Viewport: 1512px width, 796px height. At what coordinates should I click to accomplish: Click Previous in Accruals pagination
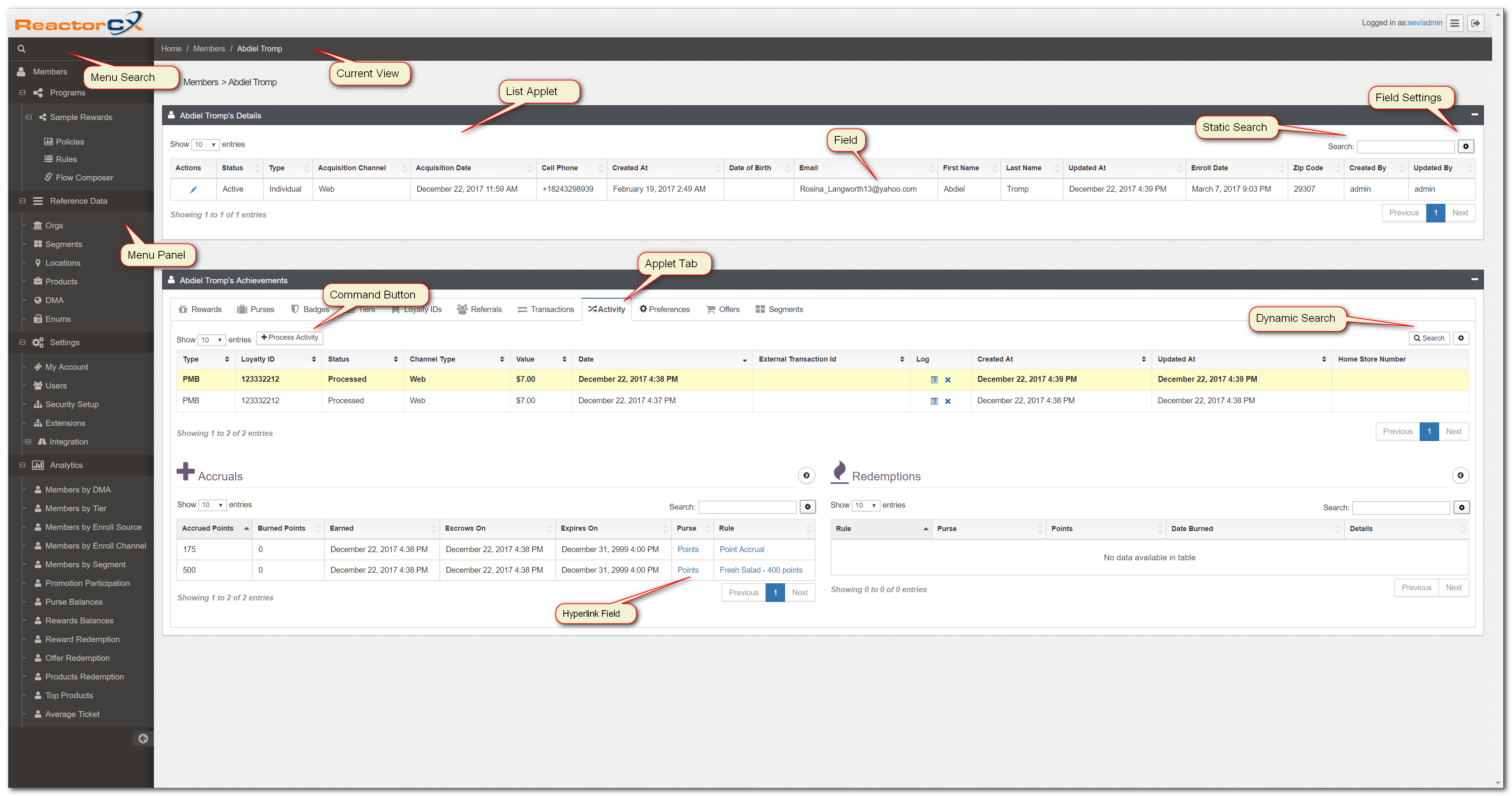pos(743,593)
